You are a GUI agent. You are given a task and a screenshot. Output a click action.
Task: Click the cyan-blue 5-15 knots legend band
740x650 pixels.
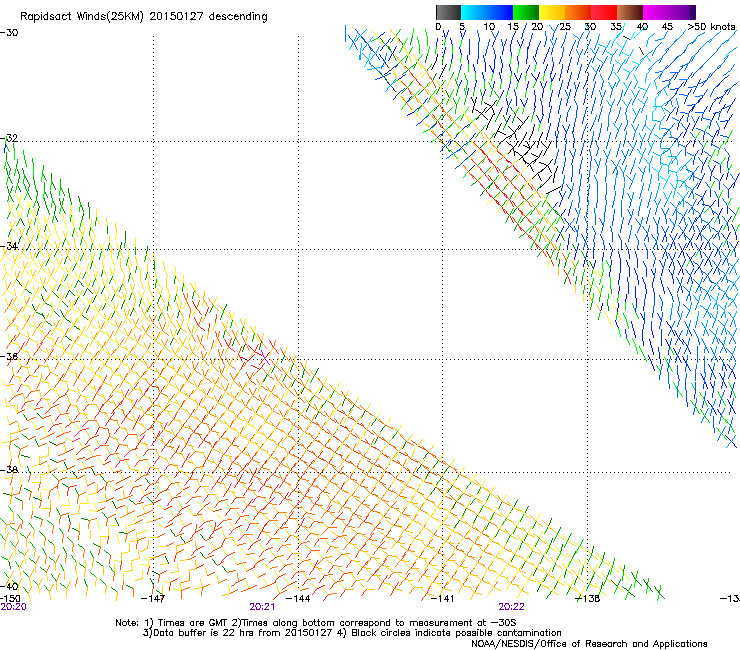tap(487, 12)
